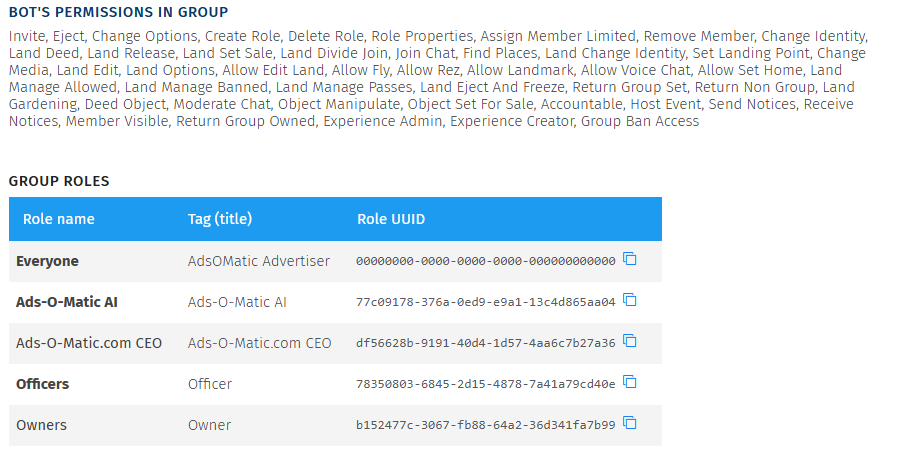
Task: Select the Ads-O-Matic.com CEO role name
Action: point(89,343)
